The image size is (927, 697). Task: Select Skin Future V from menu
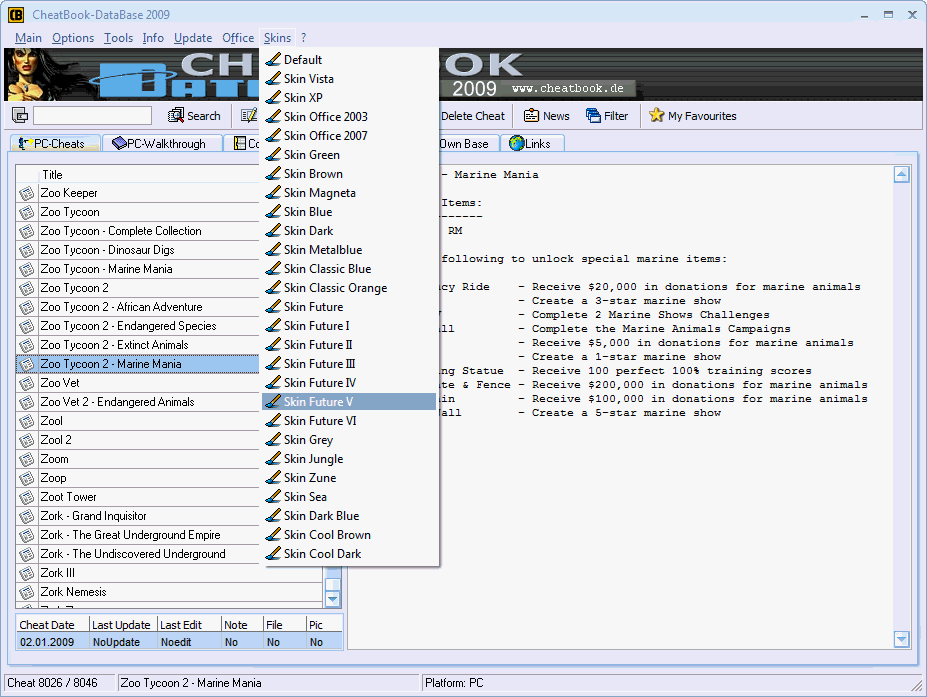pos(318,402)
